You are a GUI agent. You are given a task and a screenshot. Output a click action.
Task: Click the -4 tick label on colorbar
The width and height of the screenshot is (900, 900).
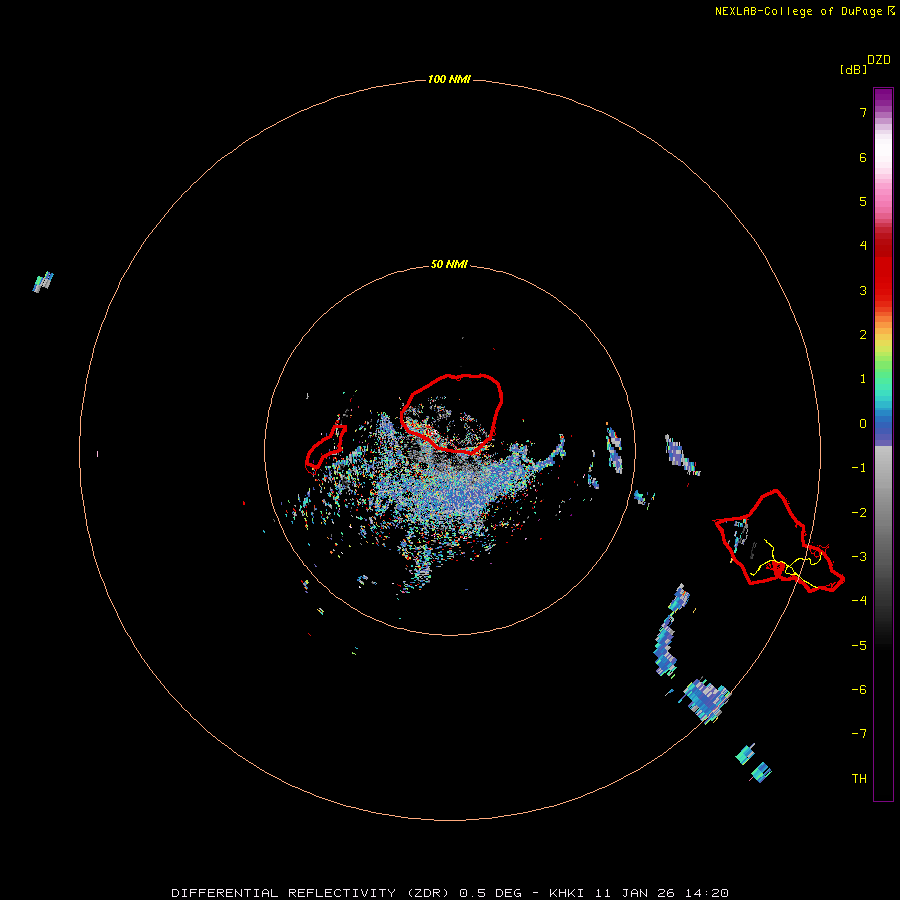pos(859,600)
